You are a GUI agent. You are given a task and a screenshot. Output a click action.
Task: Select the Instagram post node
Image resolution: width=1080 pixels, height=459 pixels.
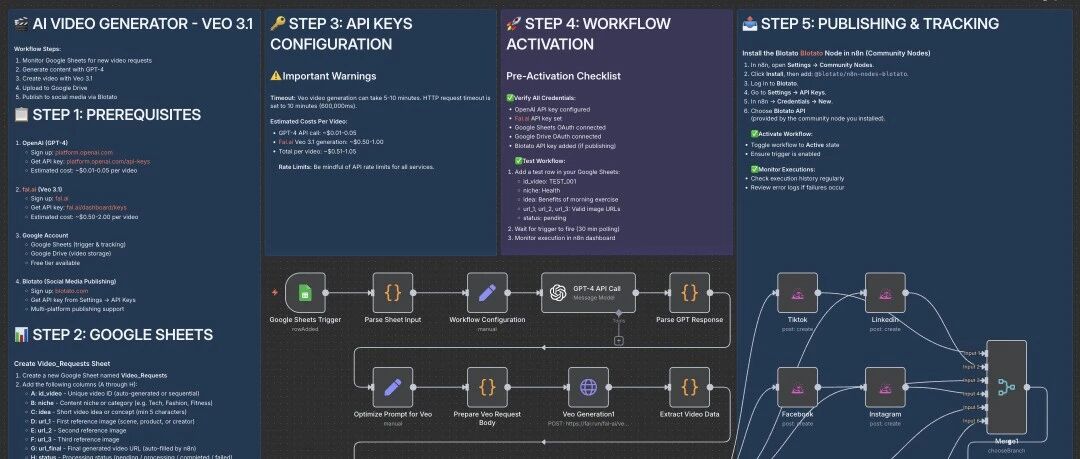pyautogui.click(x=884, y=386)
